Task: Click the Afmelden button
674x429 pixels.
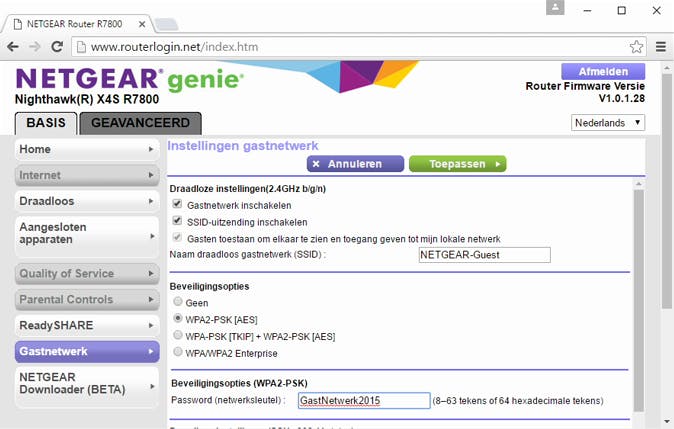Action: coord(603,71)
